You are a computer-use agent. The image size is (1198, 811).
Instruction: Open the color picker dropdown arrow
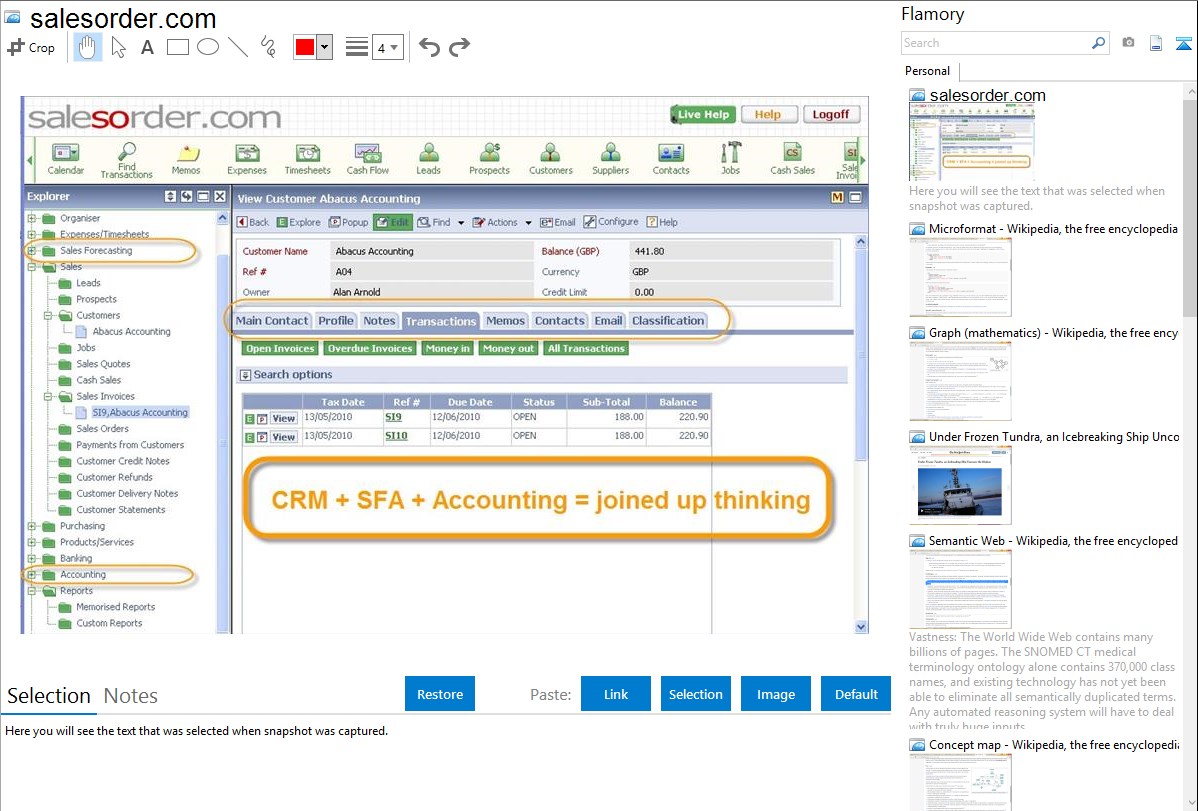click(x=324, y=47)
